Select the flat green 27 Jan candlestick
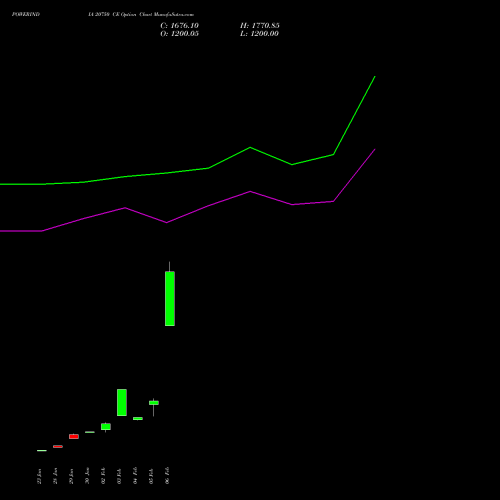The width and height of the screenshot is (500, 500). 42,450
